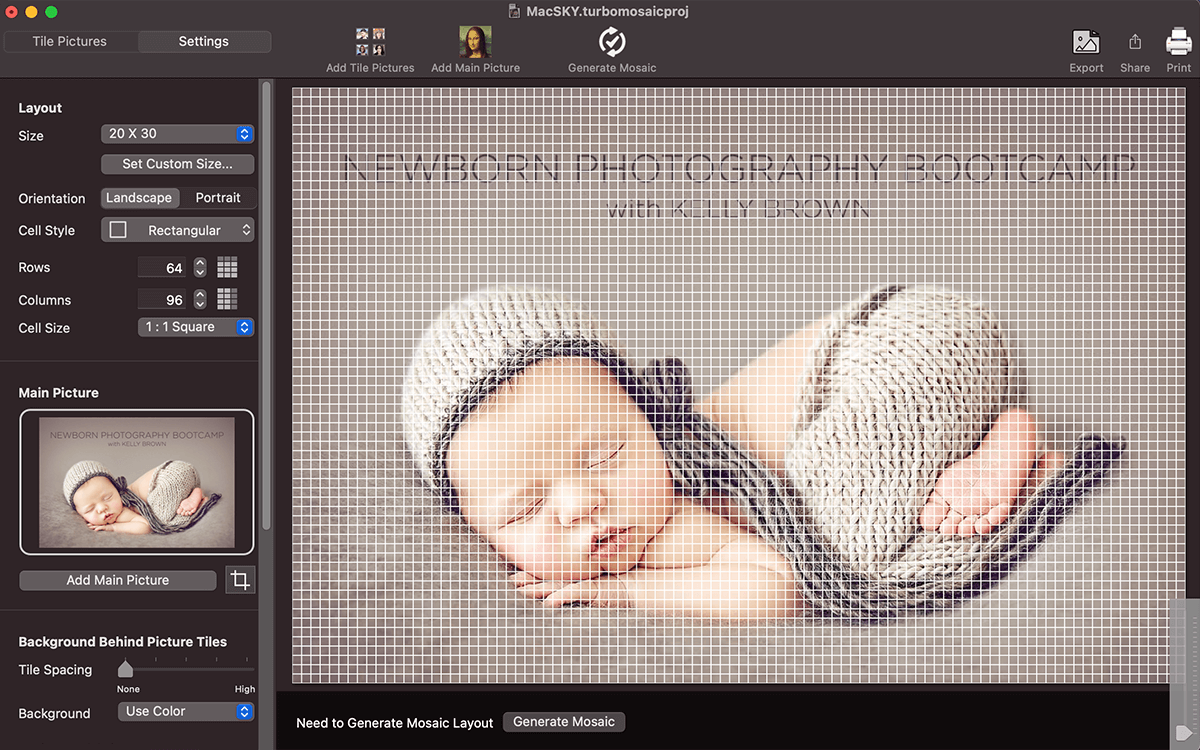Click the mosaic grid preview canvas
This screenshot has width=1200, height=750.
tap(738, 385)
